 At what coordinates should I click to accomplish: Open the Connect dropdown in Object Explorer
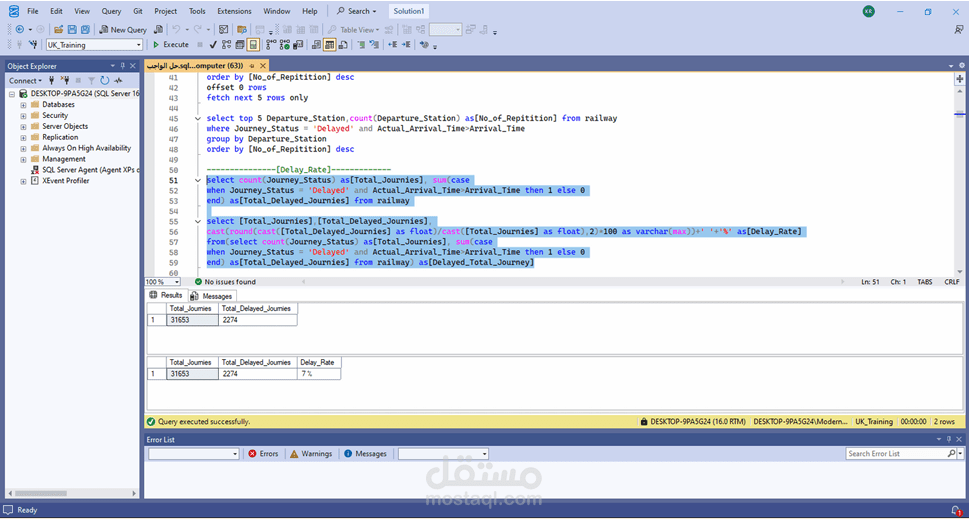pyautogui.click(x=25, y=80)
